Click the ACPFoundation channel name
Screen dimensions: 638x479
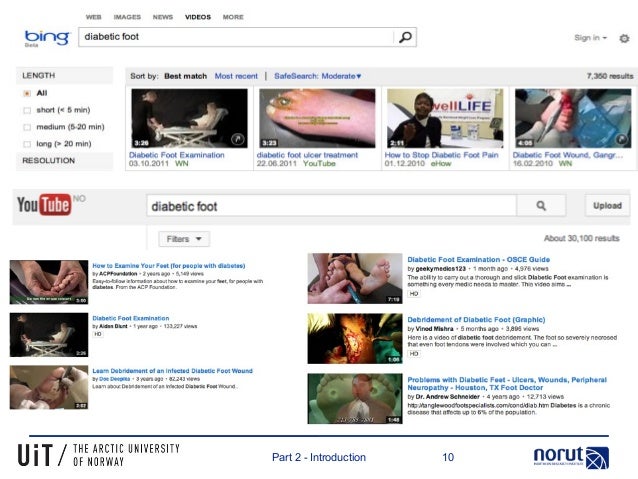(x=118, y=273)
